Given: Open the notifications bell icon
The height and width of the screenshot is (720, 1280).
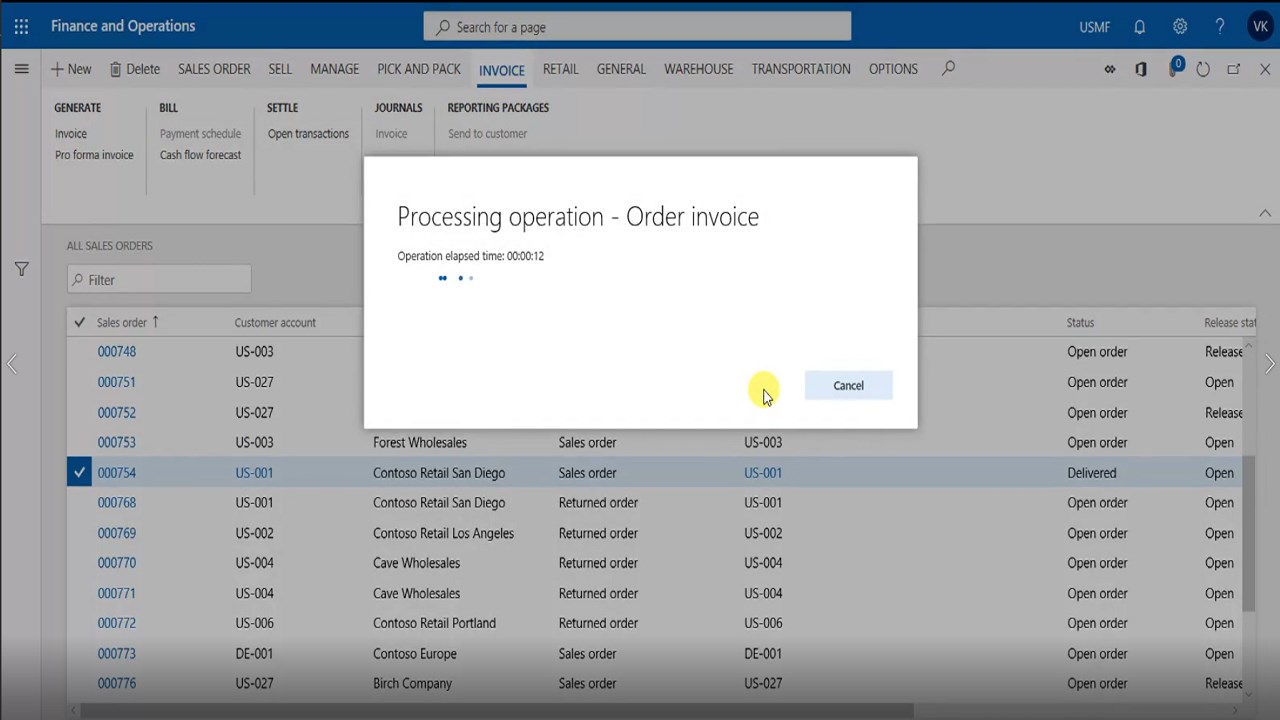Looking at the screenshot, I should point(1140,27).
